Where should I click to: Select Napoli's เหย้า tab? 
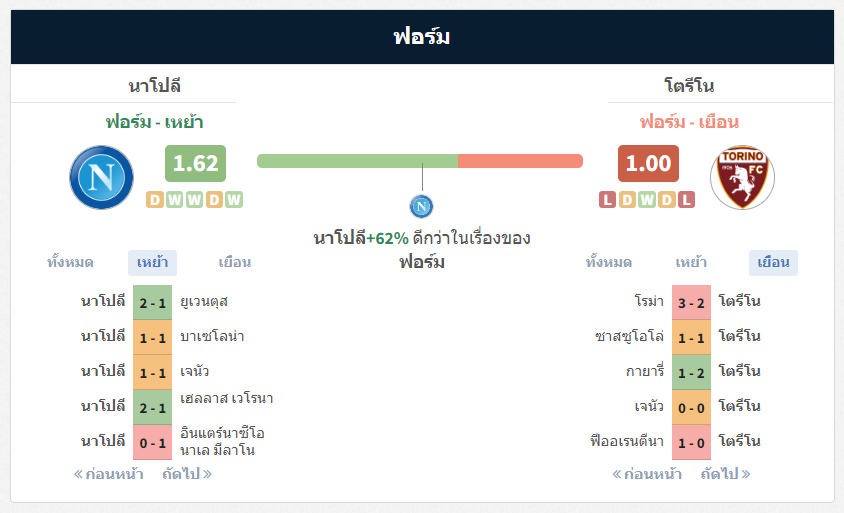coord(152,263)
